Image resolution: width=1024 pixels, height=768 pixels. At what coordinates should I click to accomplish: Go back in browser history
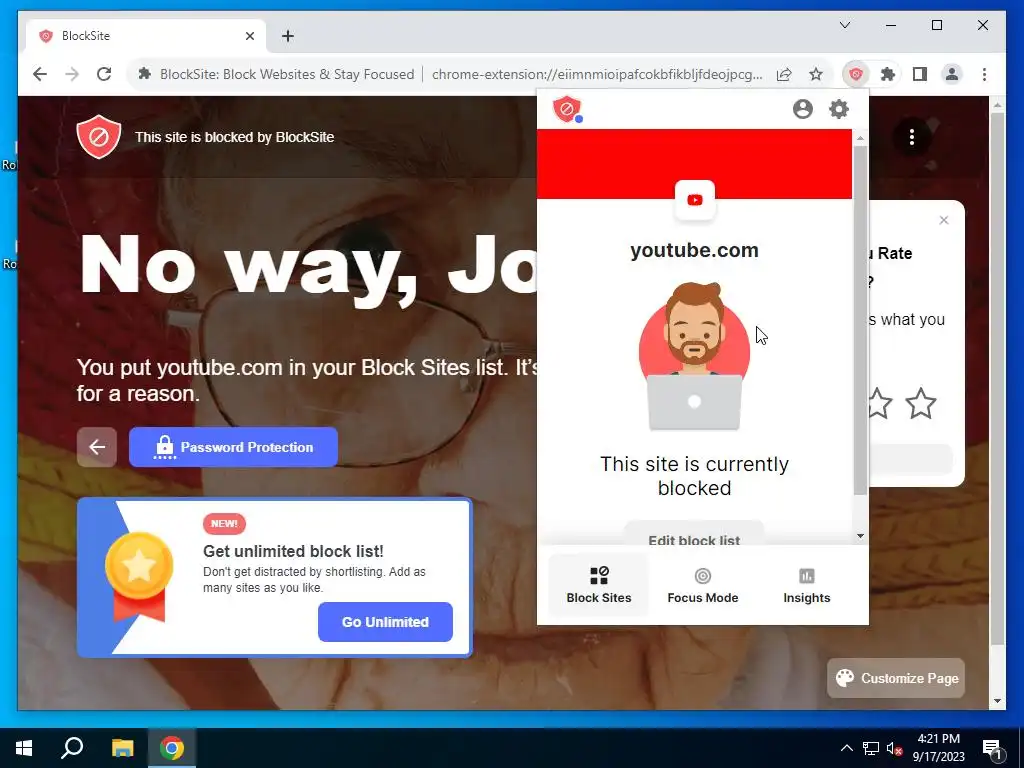click(40, 74)
